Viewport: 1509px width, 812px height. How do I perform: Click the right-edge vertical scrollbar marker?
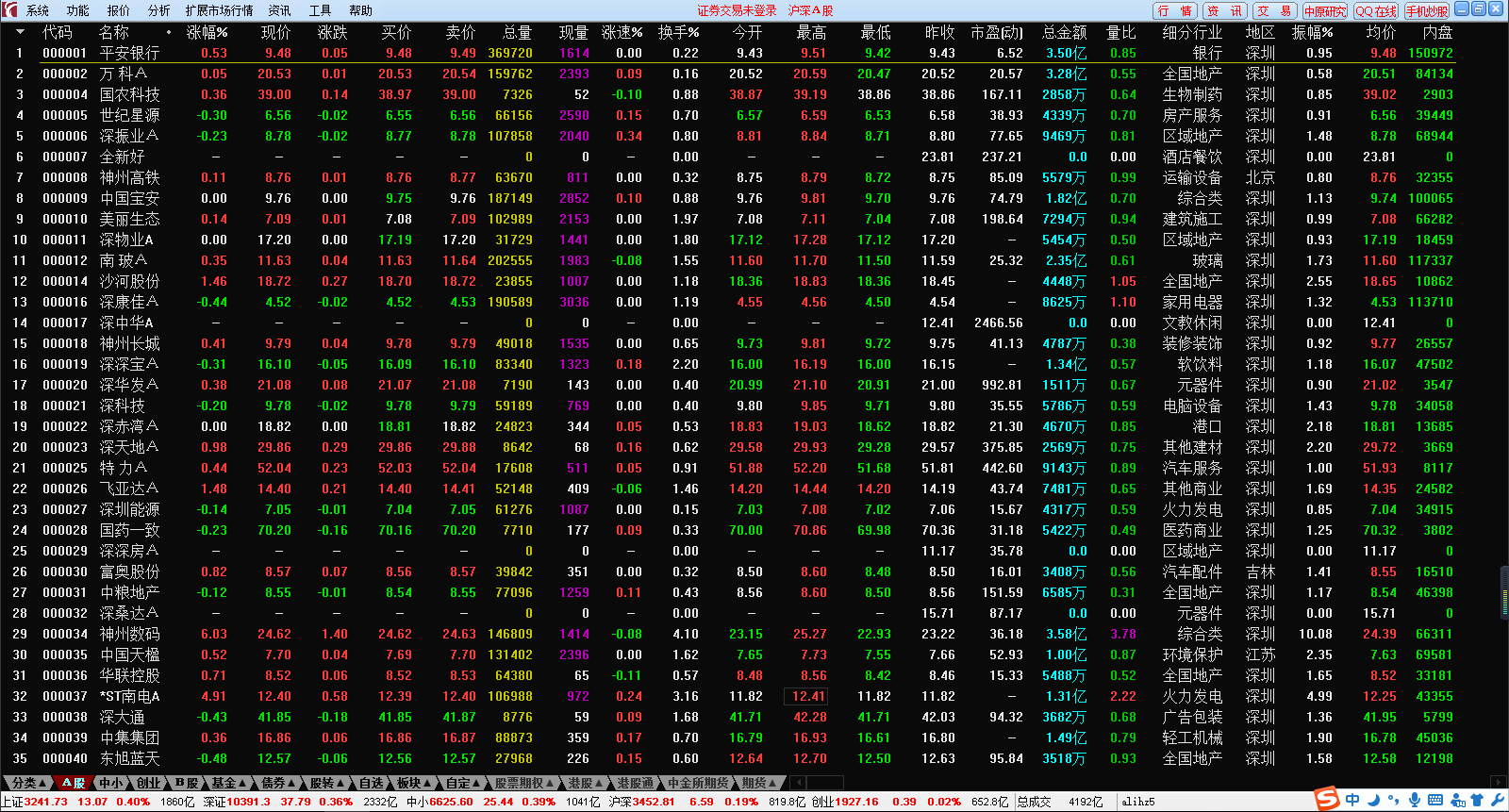coord(1503,591)
